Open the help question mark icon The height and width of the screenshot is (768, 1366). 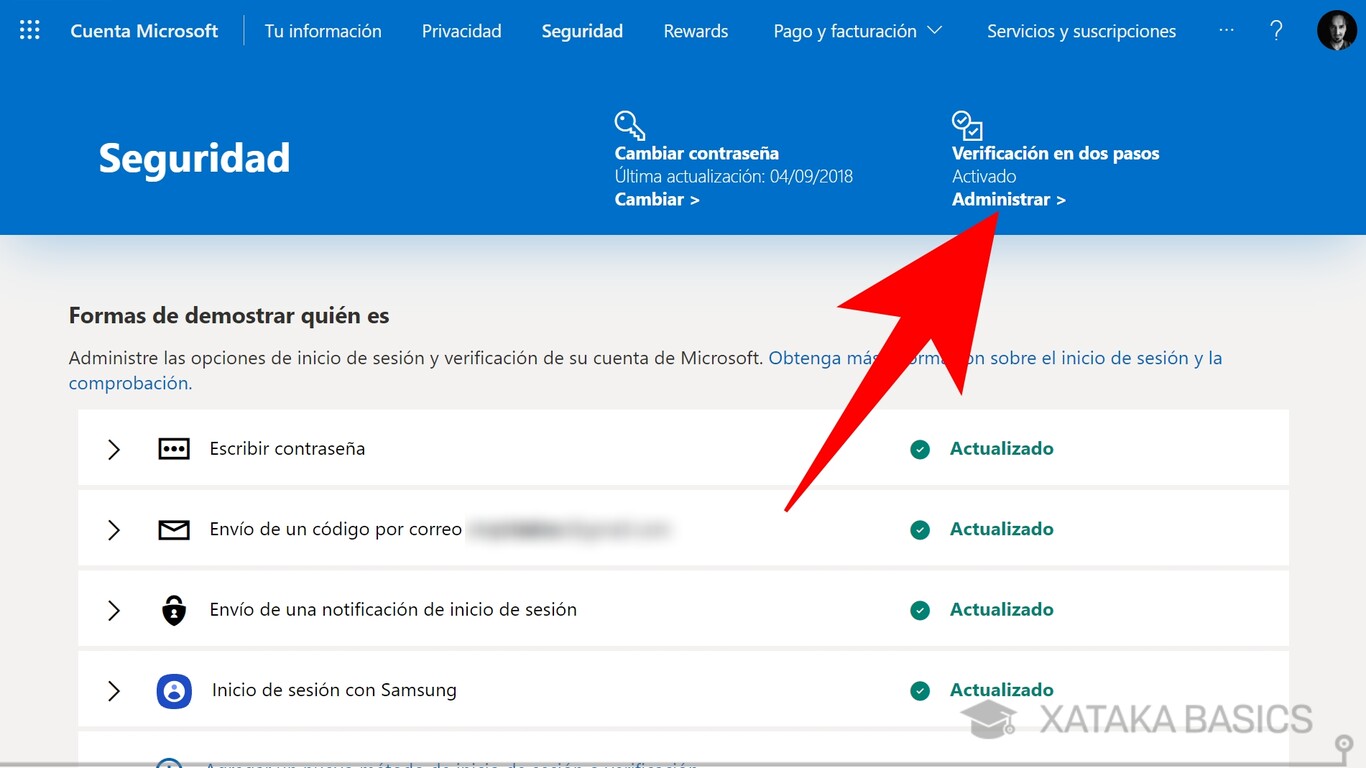click(x=1276, y=31)
